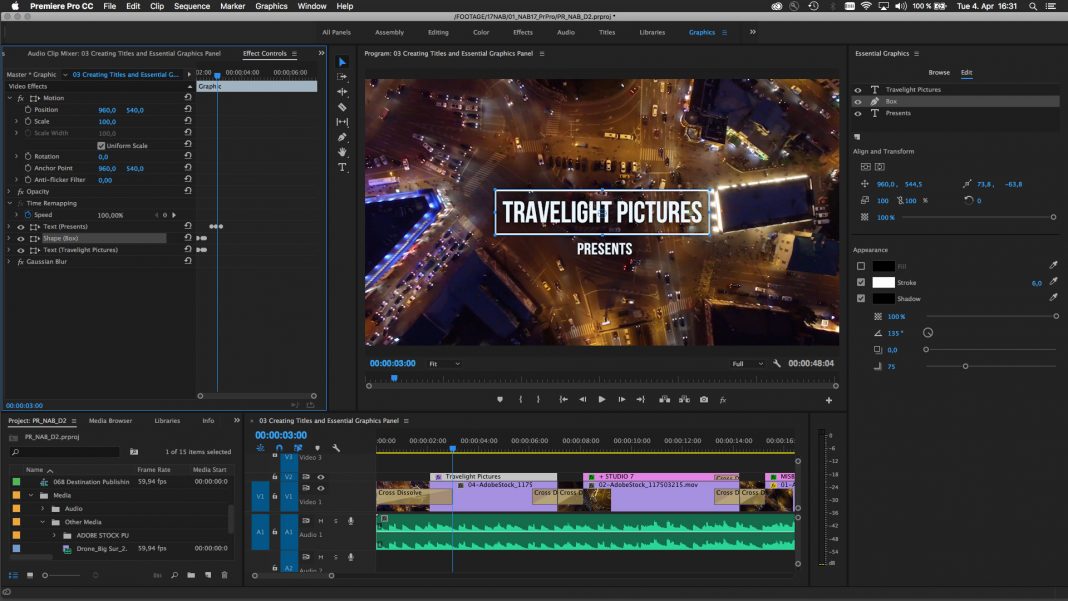The height and width of the screenshot is (601, 1068).
Task: Expand the Other Media folder in the Project panel
Action: click(41, 521)
